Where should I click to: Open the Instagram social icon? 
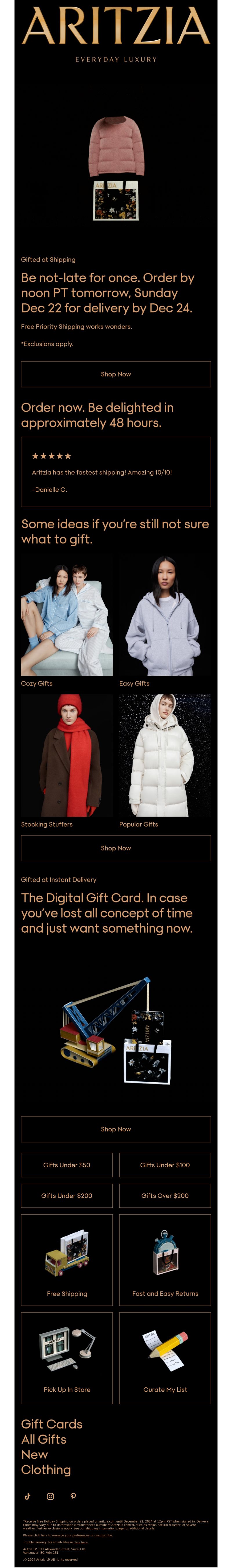click(50, 1496)
